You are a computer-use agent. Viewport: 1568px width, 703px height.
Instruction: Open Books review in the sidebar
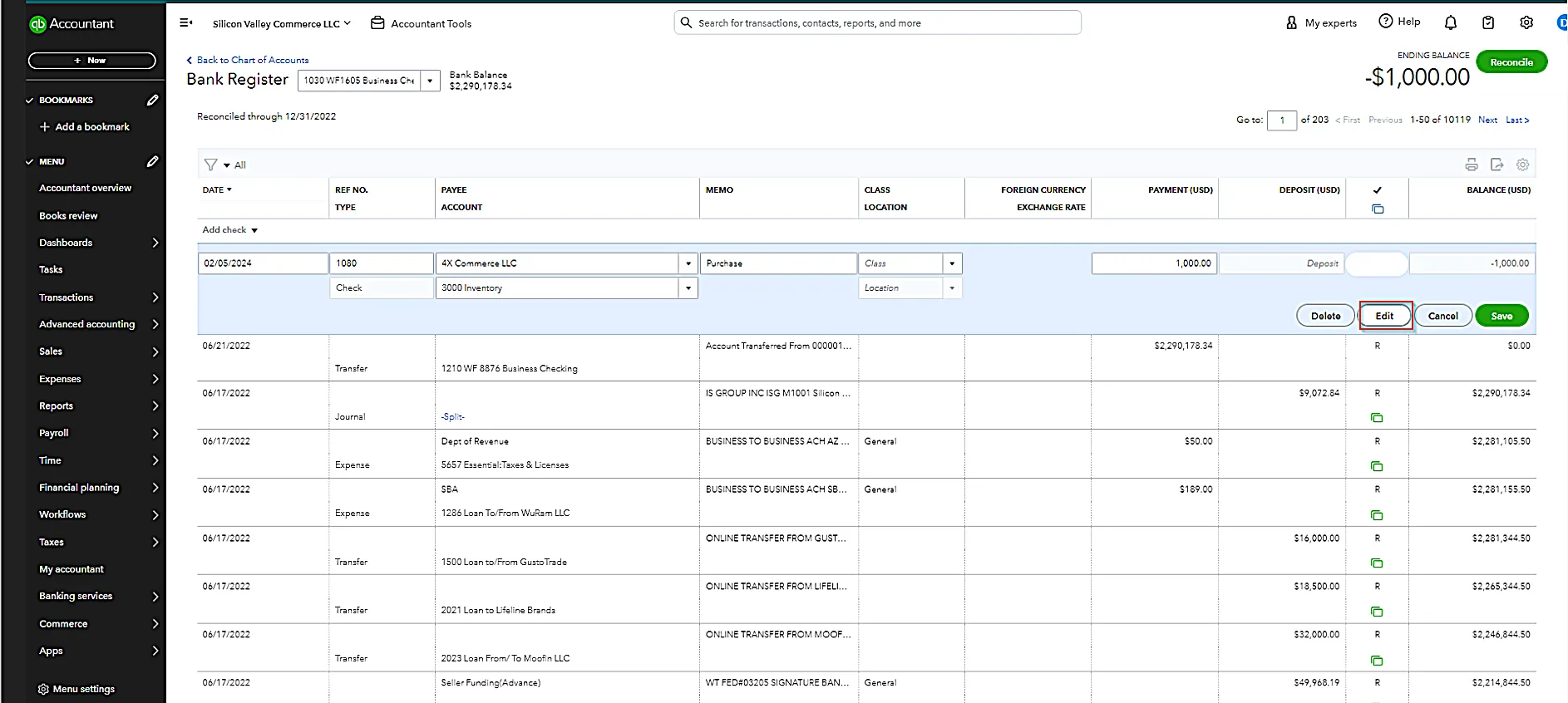click(68, 216)
